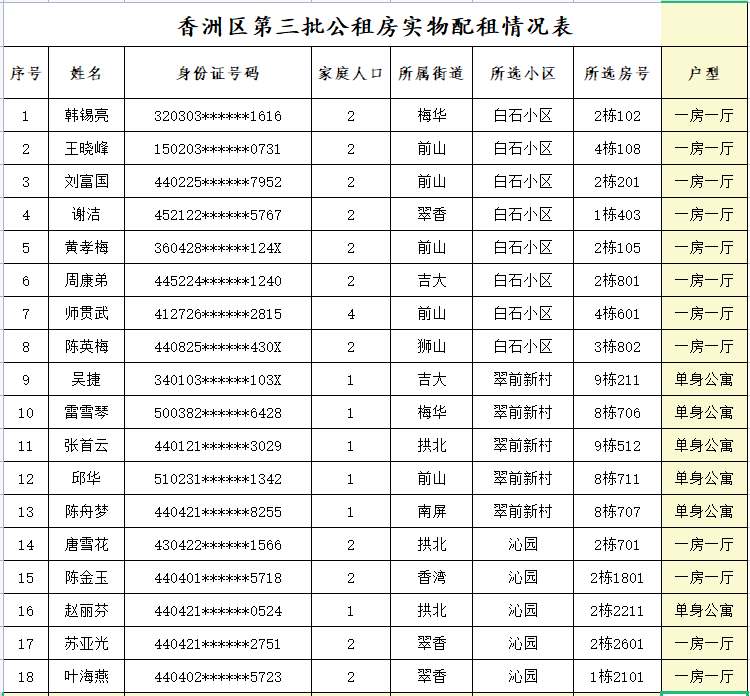
Task: Select room number cell 1栋403
Action: [x=617, y=215]
